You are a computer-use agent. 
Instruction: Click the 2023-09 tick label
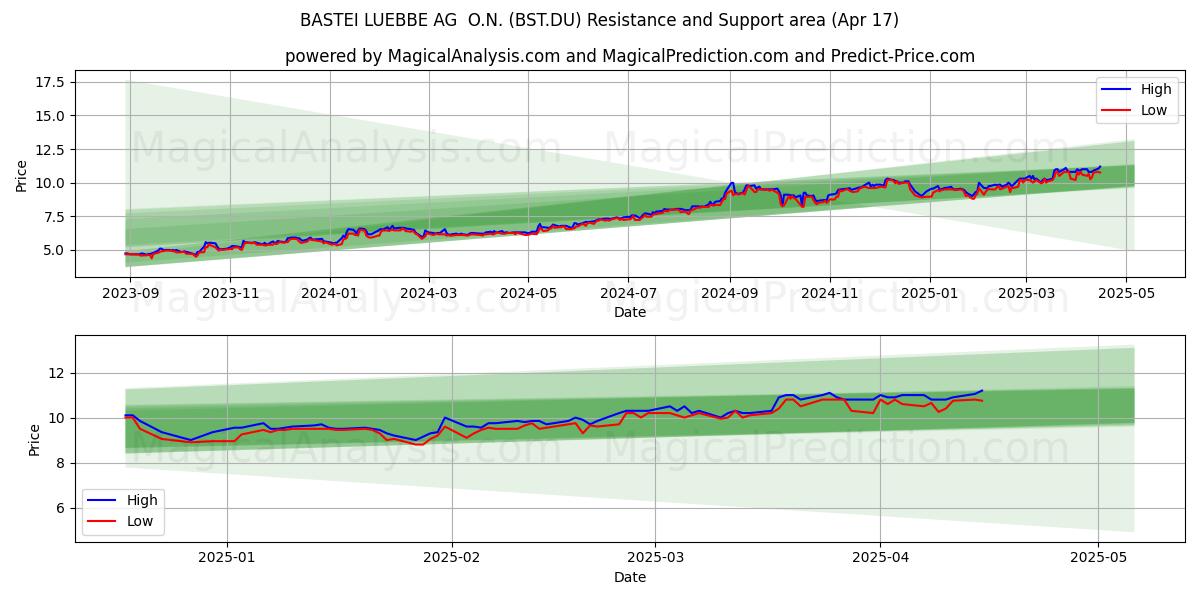[x=130, y=293]
